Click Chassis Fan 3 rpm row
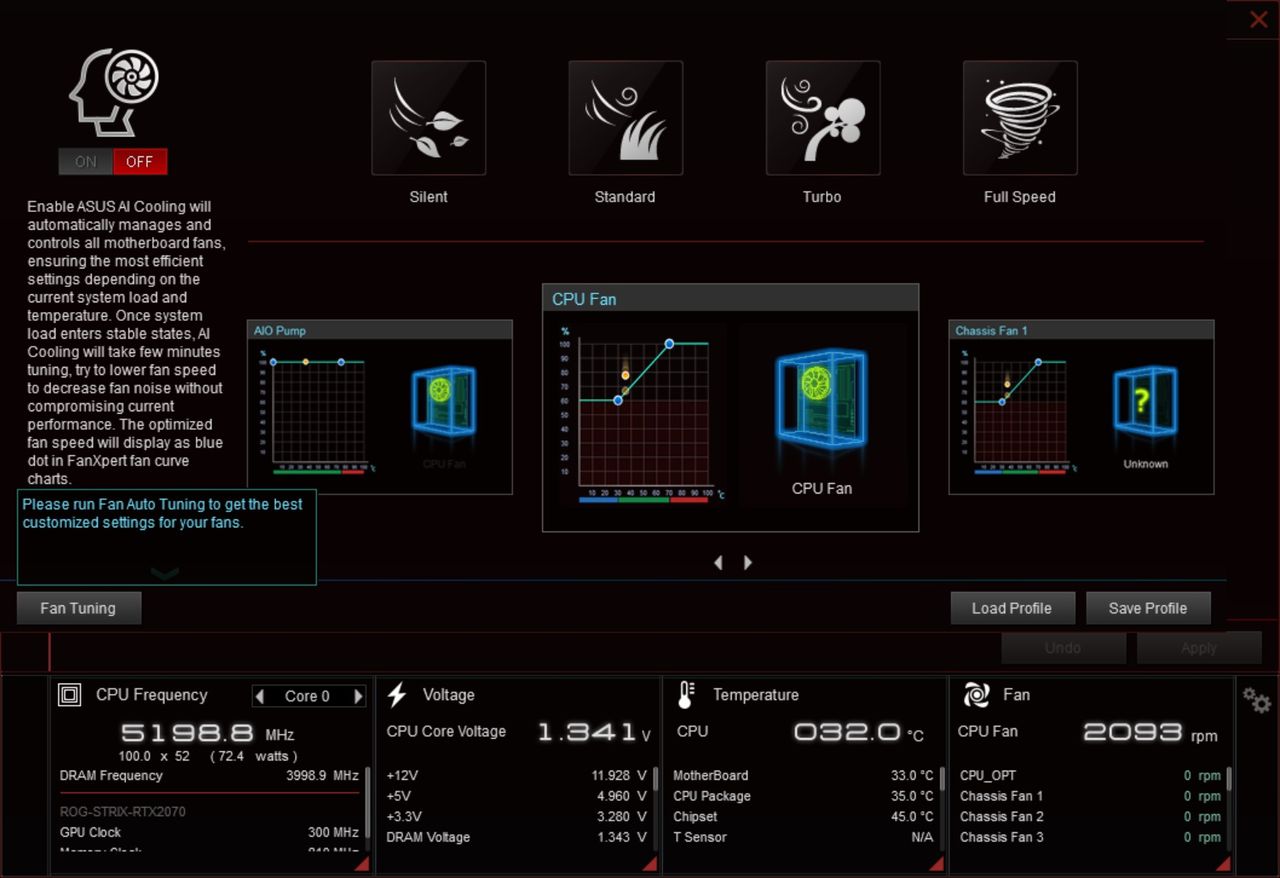Screen dimensions: 1280x878 point(1090,837)
